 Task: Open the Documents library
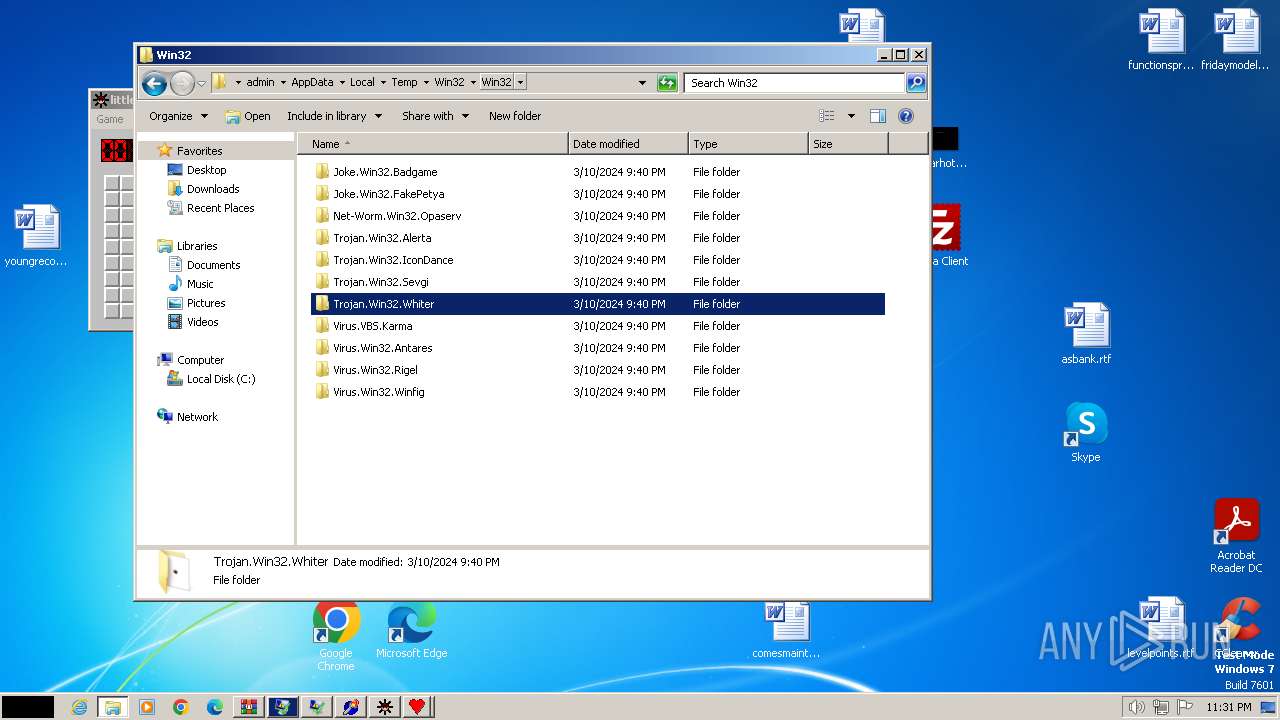click(213, 265)
